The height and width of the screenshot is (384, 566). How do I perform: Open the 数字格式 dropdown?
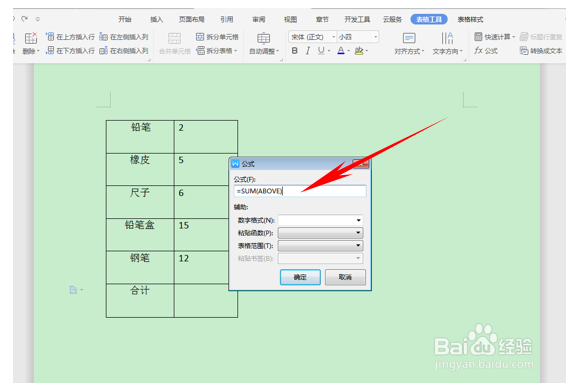320,220
